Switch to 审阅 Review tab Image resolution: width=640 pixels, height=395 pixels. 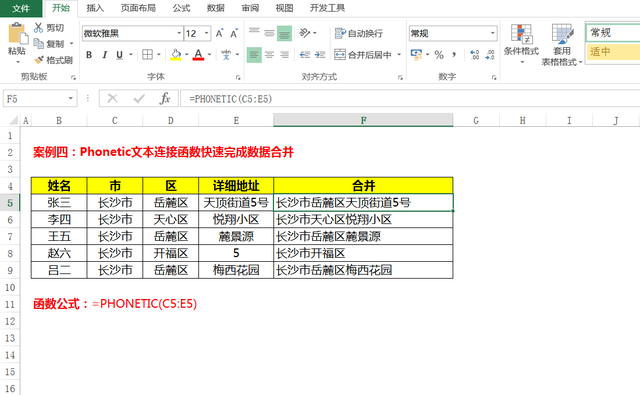(x=250, y=8)
